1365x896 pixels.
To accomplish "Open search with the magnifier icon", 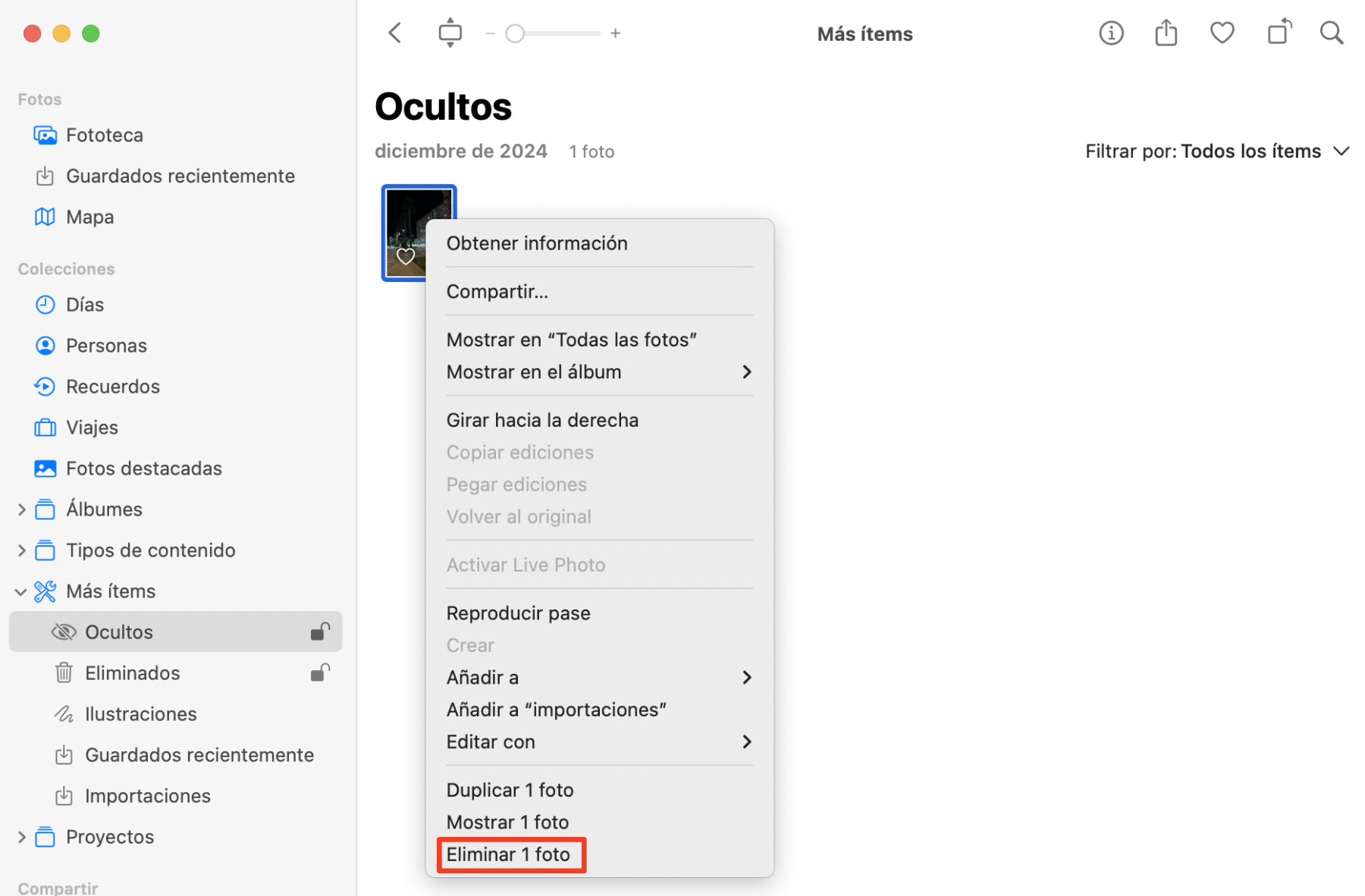I will tap(1331, 33).
